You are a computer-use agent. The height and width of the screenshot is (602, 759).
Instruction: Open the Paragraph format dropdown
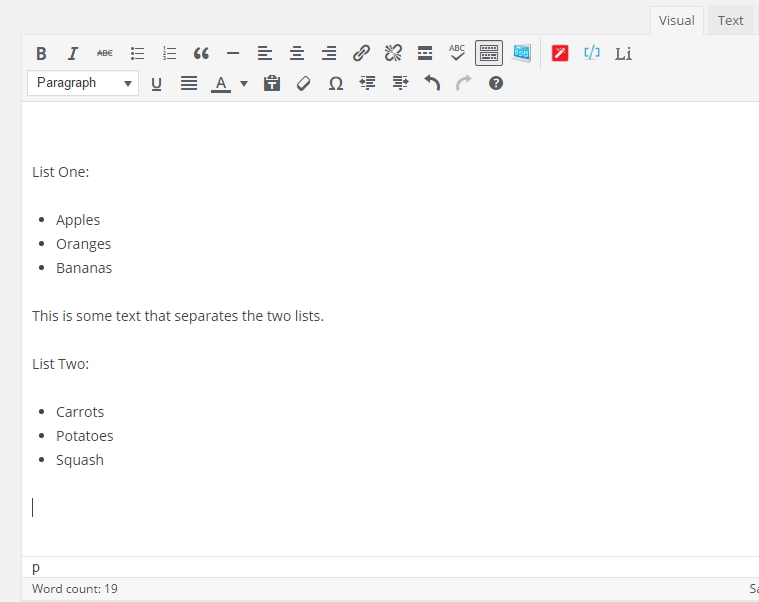point(83,83)
